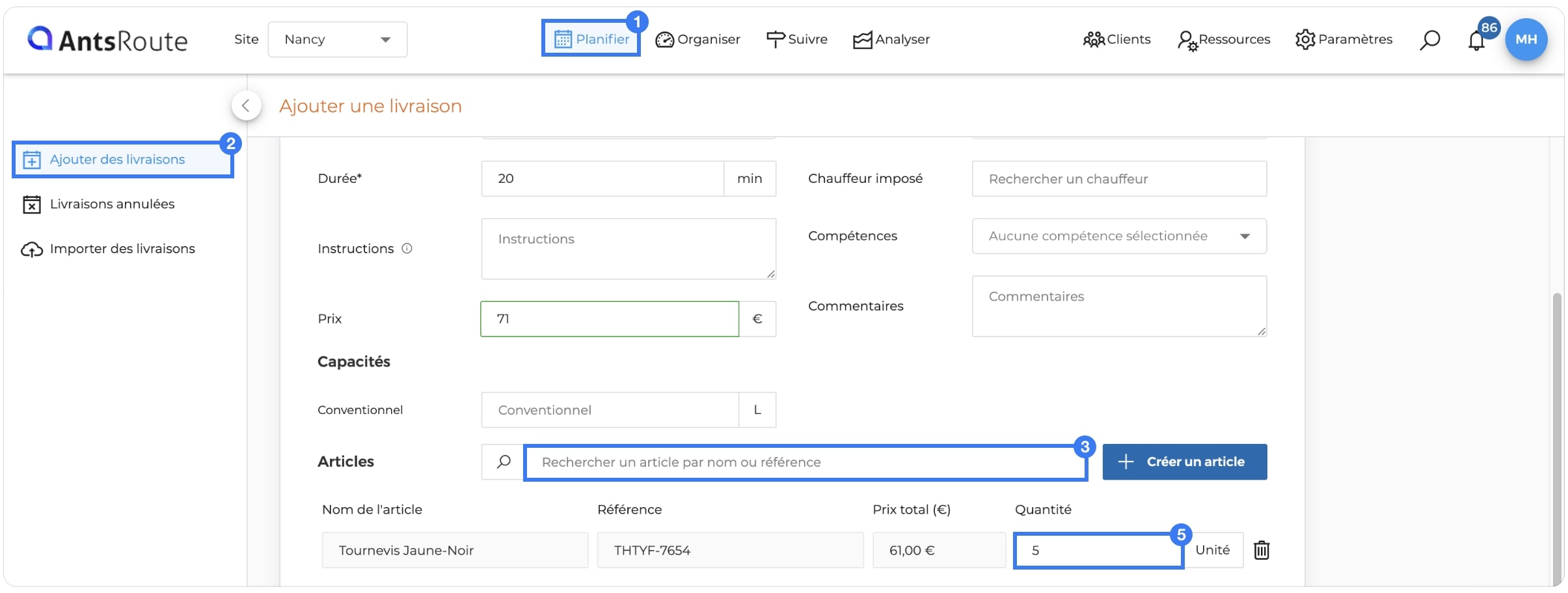Screen dimensions: 1568x593
Task: Click the Organiser gauge icon
Action: click(x=664, y=40)
